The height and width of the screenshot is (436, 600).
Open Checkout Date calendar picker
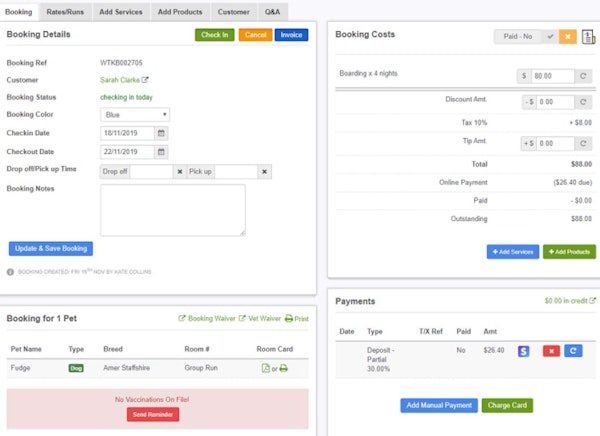[x=161, y=152]
